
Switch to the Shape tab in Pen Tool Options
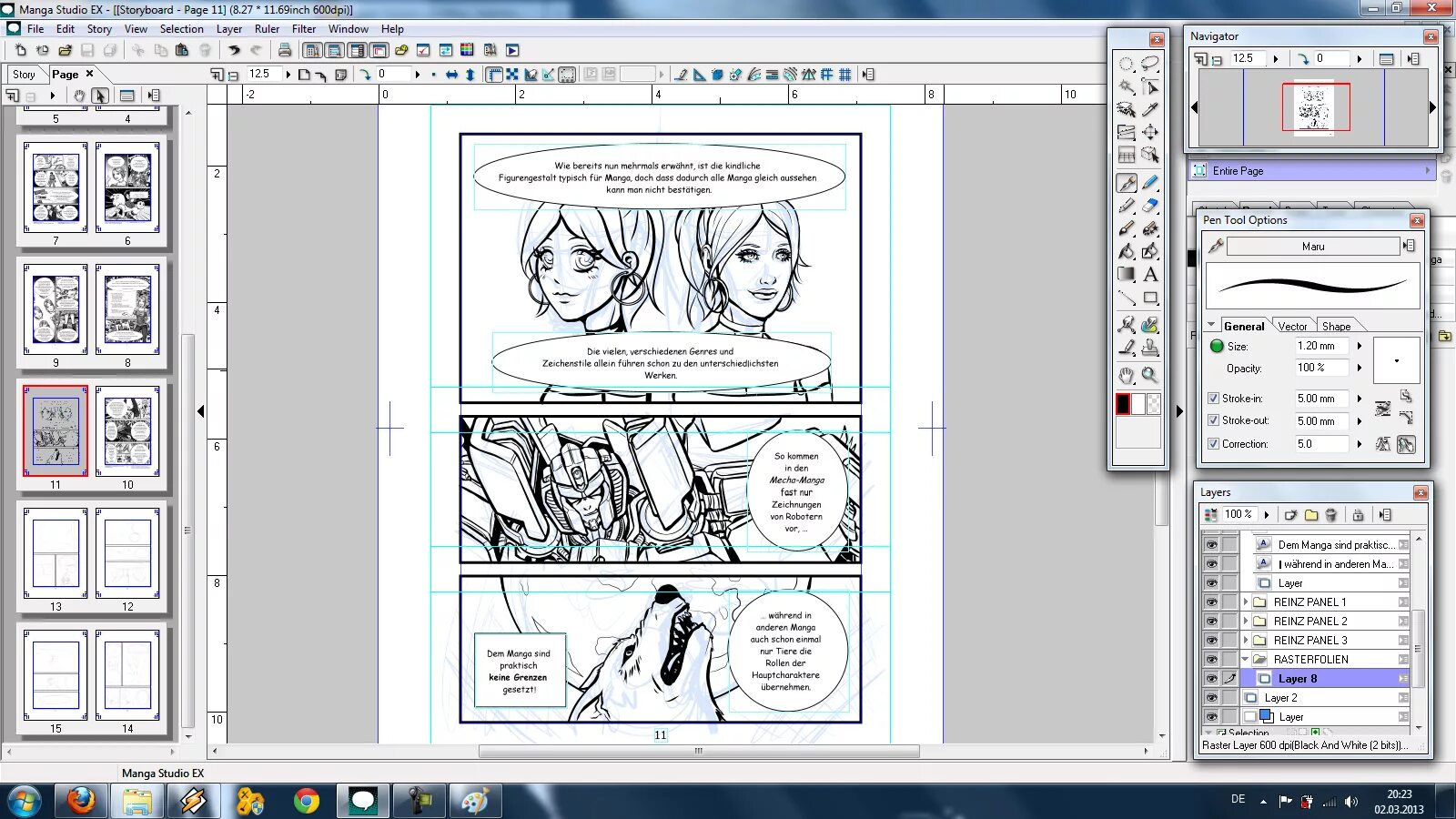1336,327
